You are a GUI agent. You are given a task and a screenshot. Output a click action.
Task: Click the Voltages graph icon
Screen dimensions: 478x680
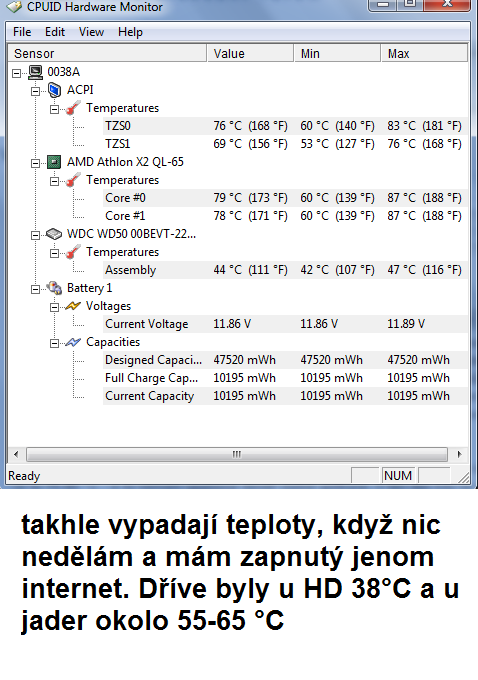(73, 306)
